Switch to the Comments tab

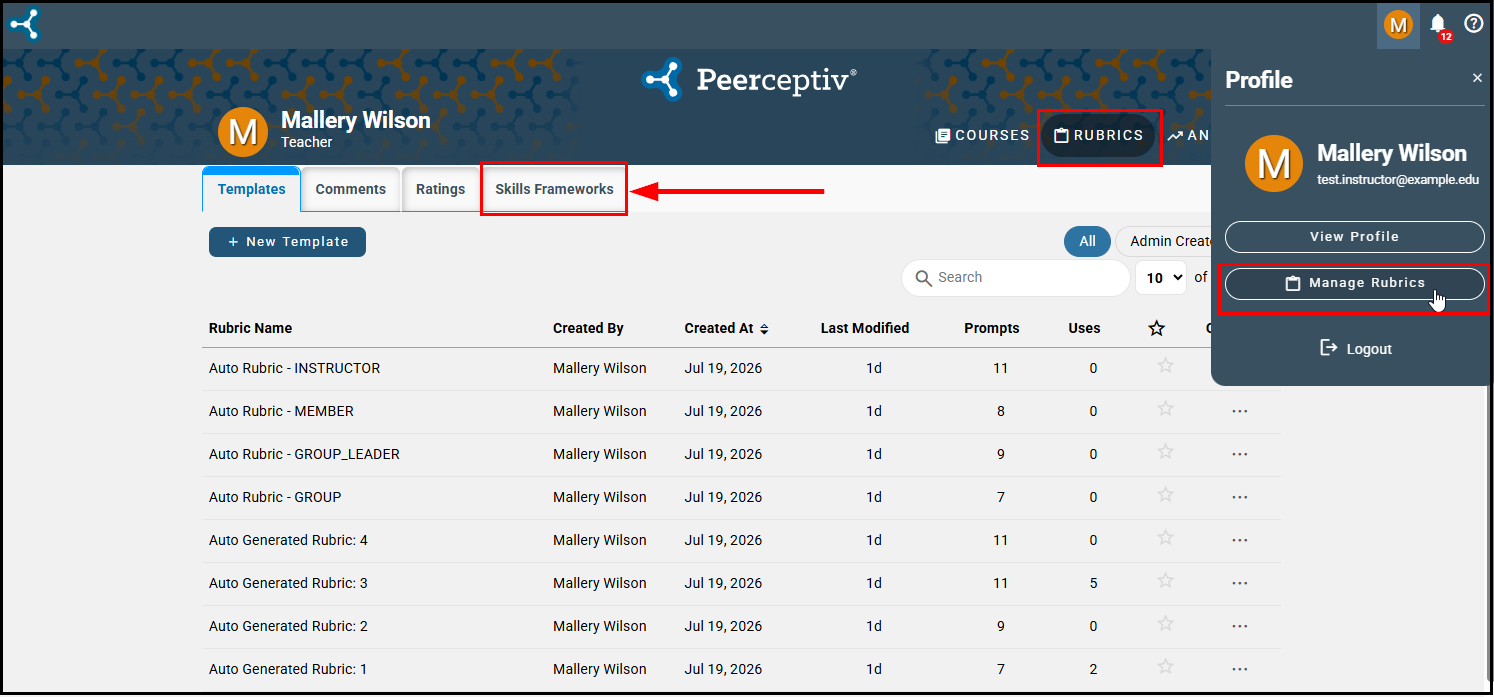coord(351,189)
